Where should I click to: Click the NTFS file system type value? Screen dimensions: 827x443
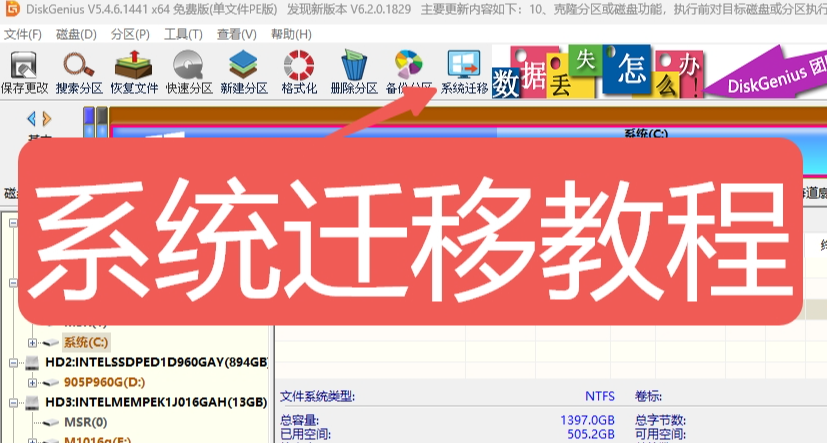coord(600,396)
